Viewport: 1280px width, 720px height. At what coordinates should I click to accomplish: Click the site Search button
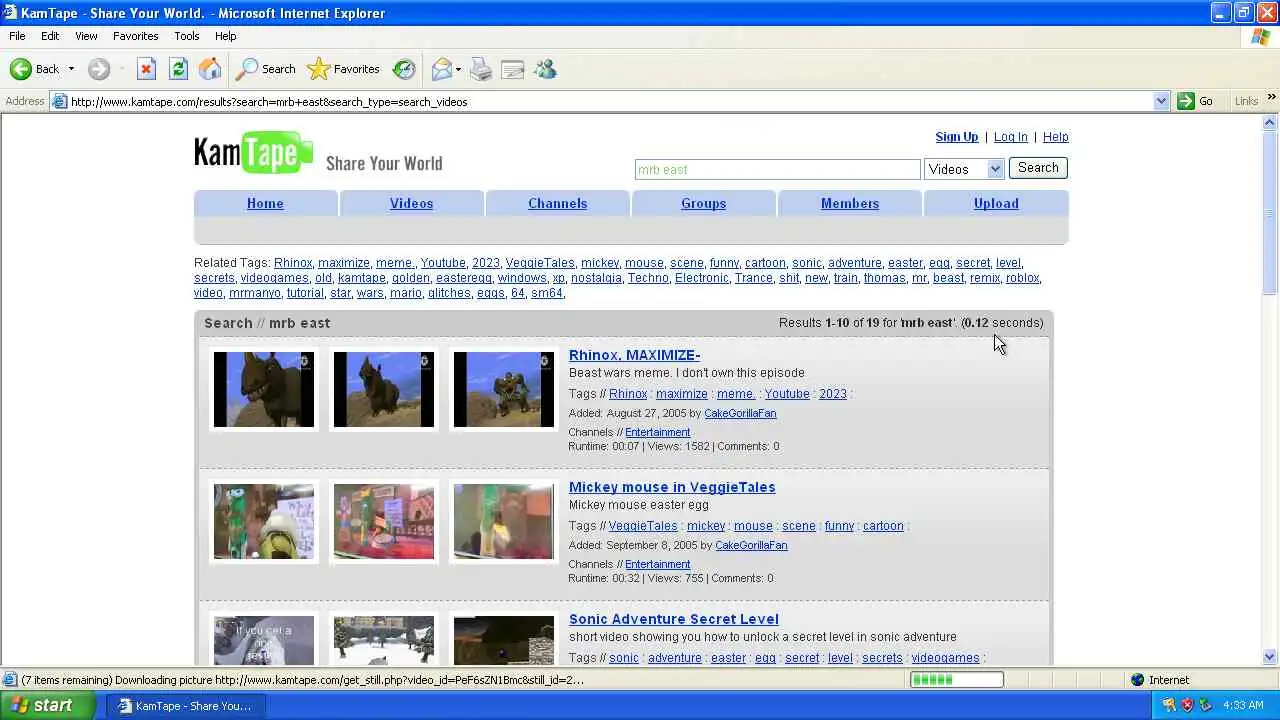pyautogui.click(x=1038, y=168)
